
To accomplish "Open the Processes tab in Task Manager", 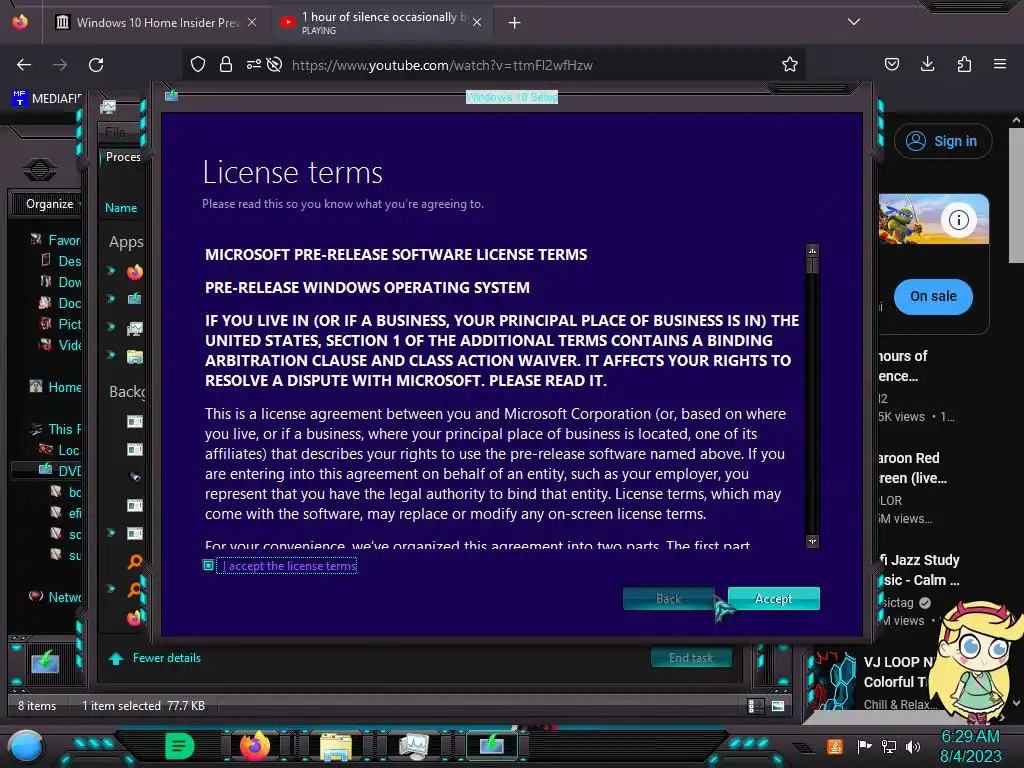I will (x=123, y=157).
